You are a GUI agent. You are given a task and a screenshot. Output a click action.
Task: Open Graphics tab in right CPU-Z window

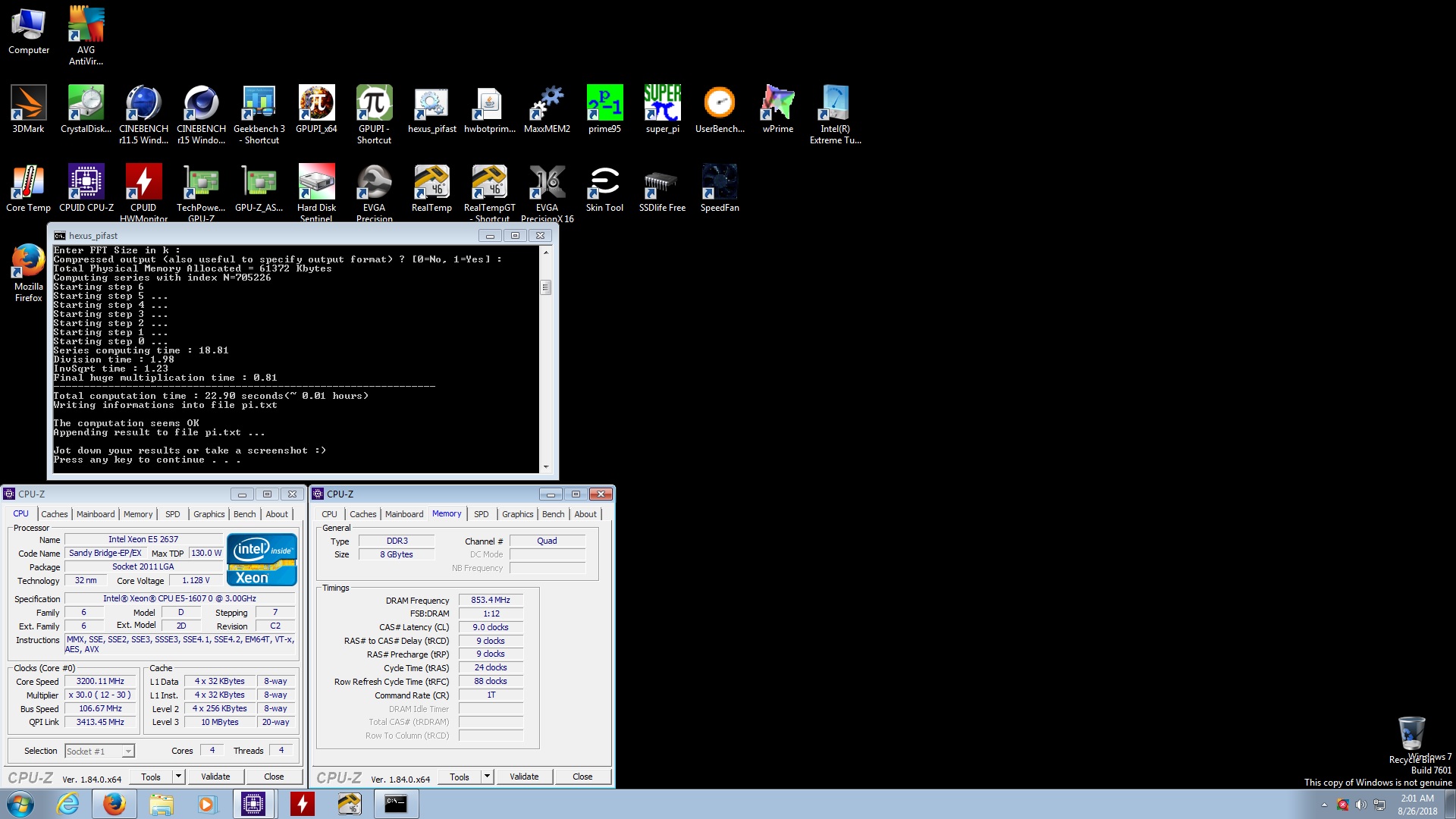click(x=518, y=514)
